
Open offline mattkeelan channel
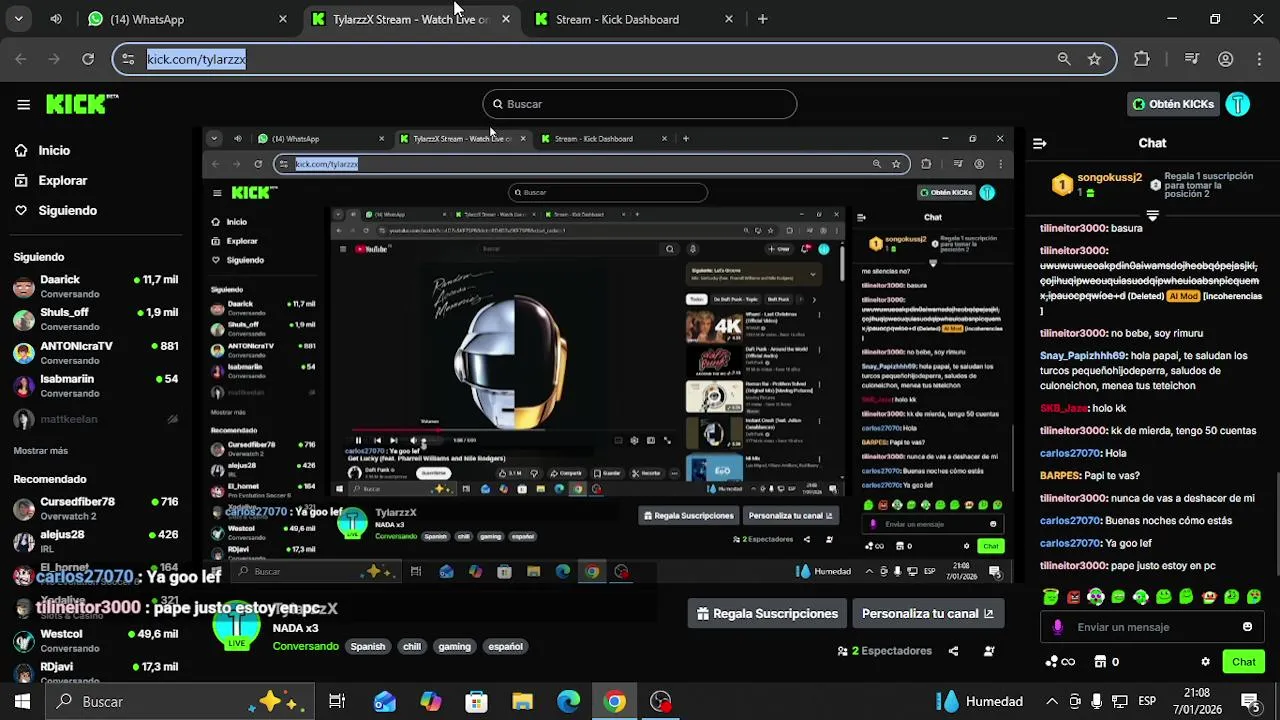coord(96,420)
